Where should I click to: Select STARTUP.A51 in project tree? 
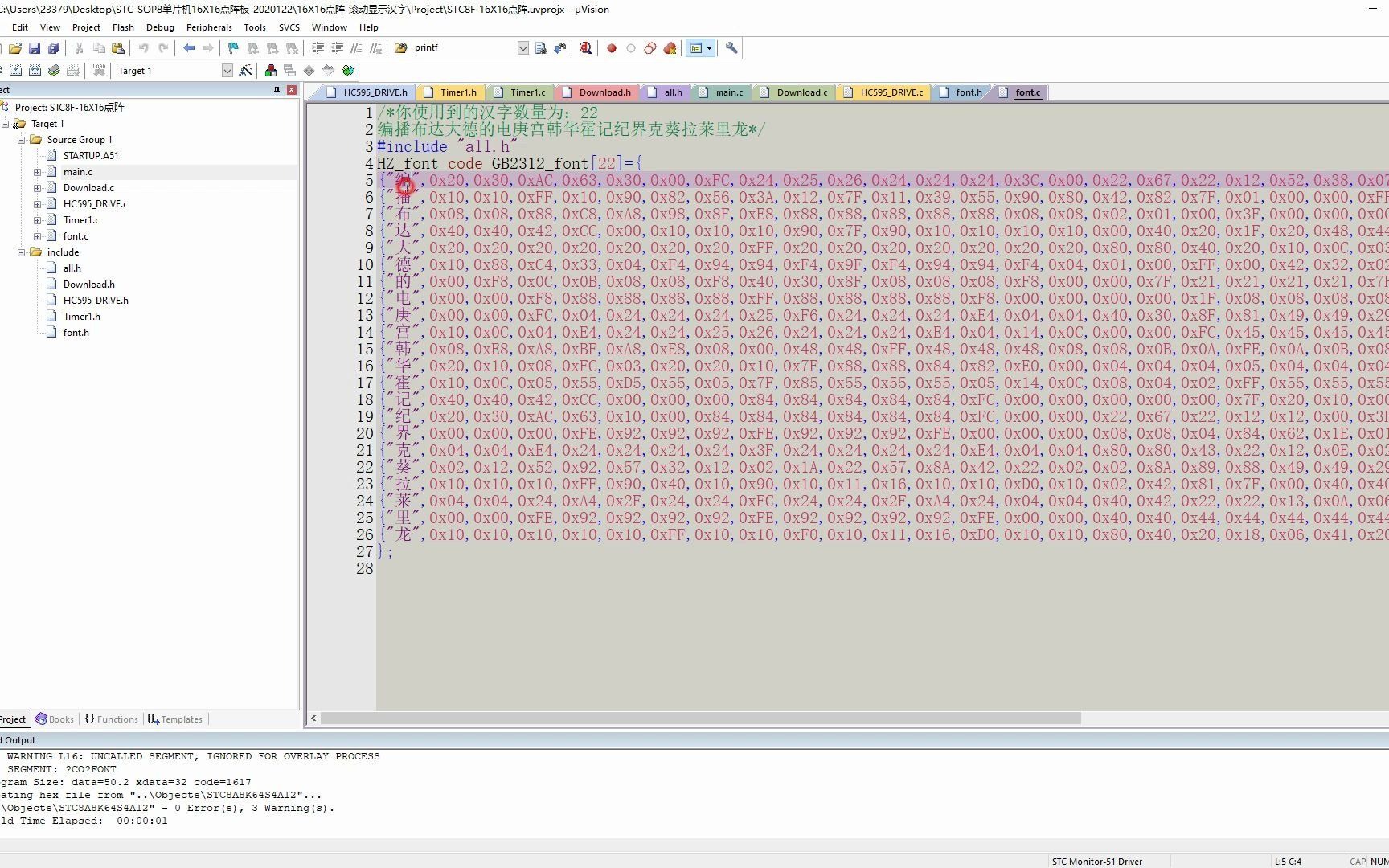91,156
